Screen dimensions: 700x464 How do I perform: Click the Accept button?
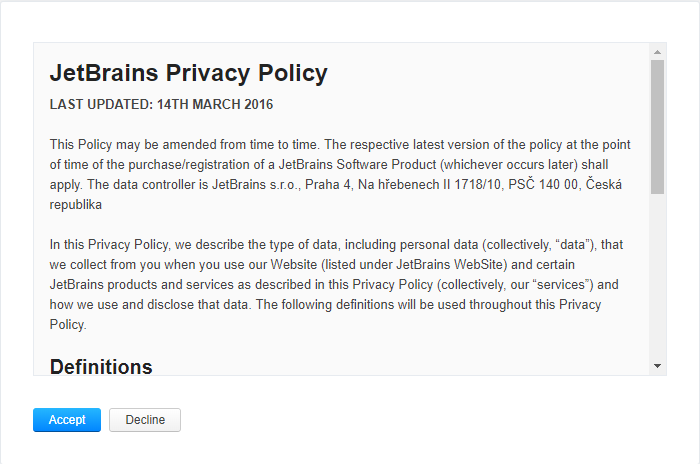(67, 420)
